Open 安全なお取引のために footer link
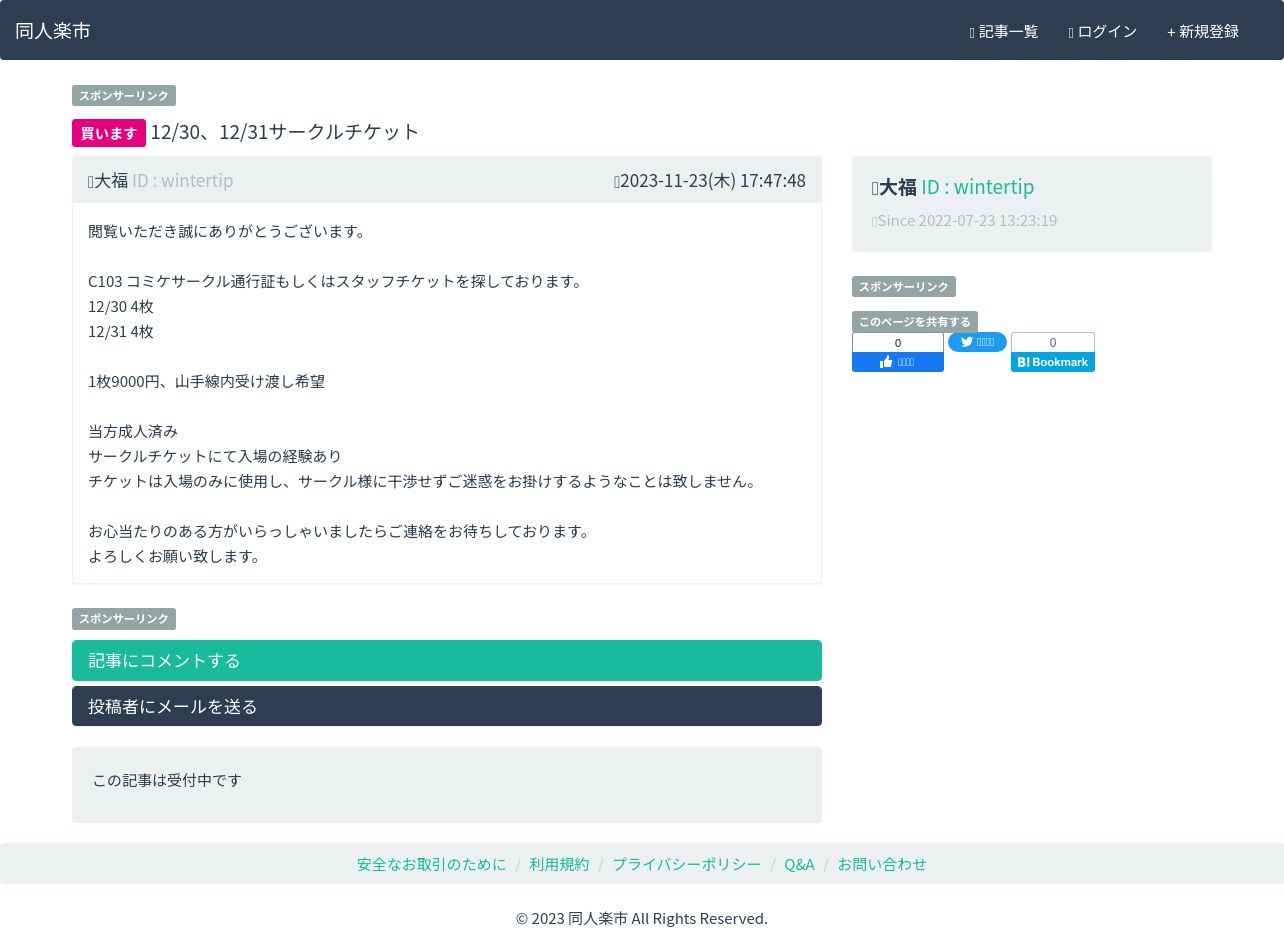Screen dimensions: 1284x930 (x=432, y=864)
